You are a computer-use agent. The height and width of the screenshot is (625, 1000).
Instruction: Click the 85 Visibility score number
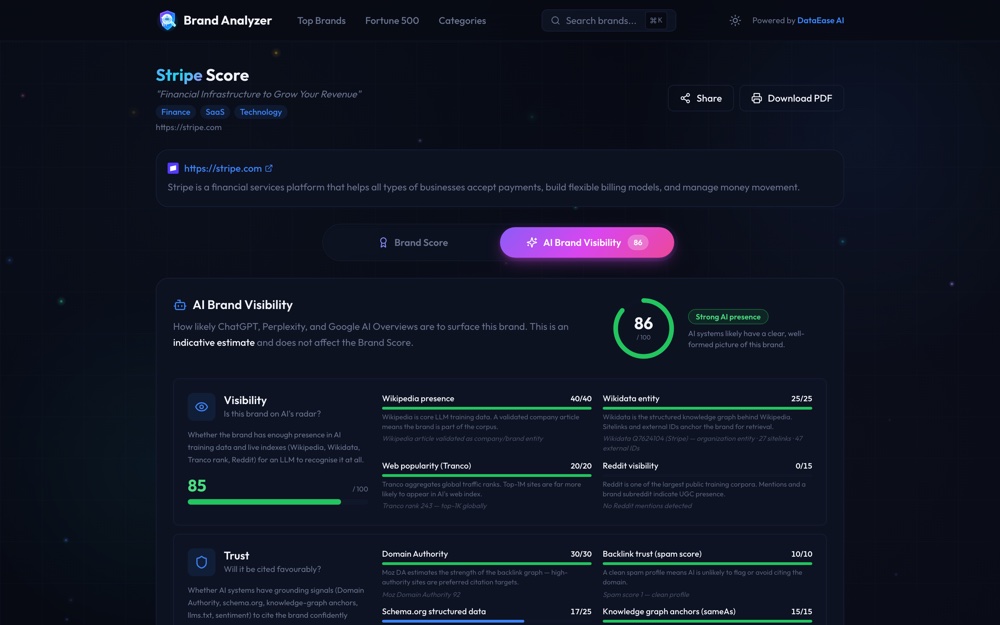(x=197, y=486)
